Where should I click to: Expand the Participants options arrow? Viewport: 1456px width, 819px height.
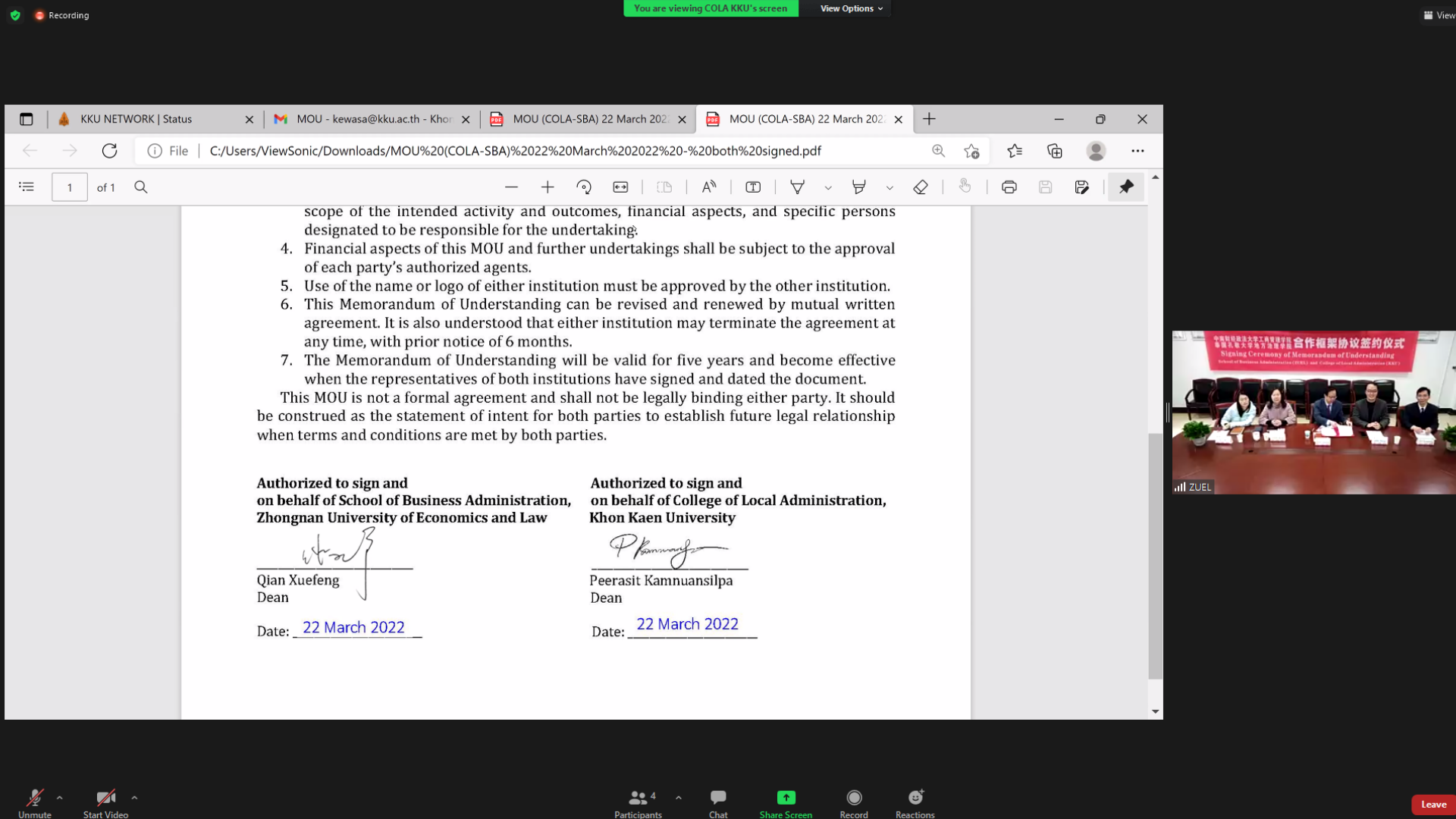tap(678, 798)
